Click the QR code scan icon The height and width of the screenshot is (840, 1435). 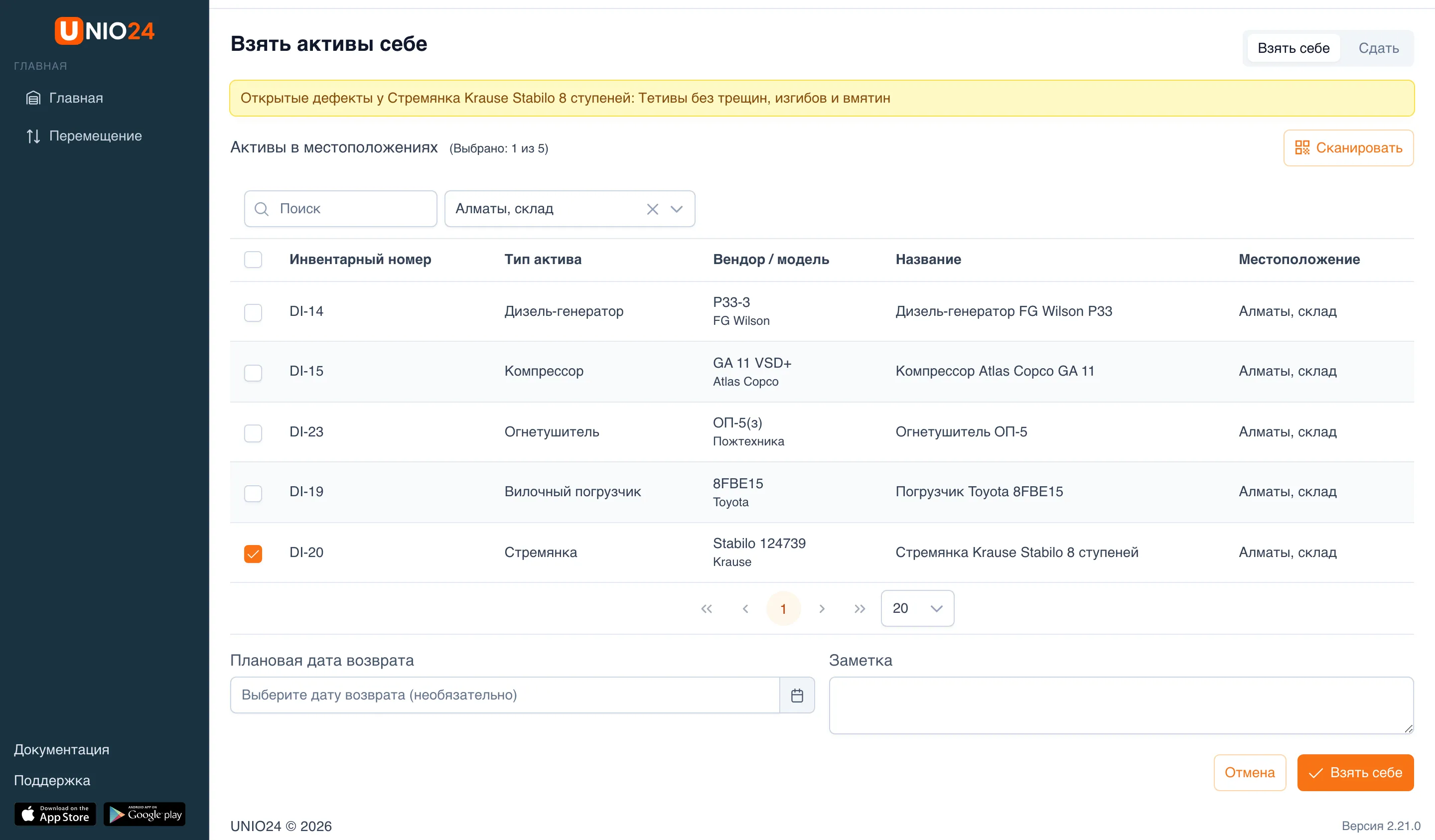tap(1302, 148)
